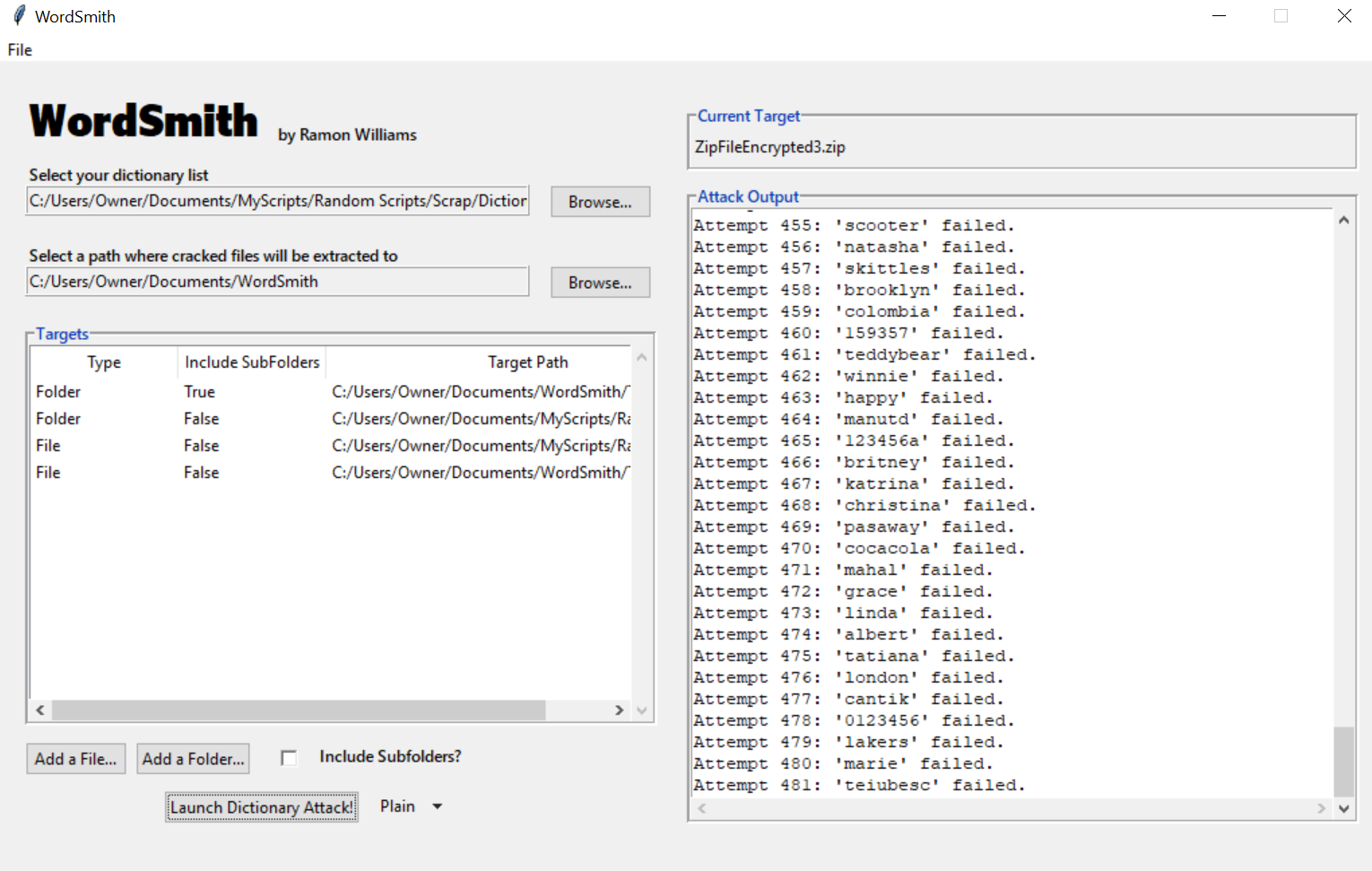The width and height of the screenshot is (1372, 871).
Task: Click the Attempt 477 'cantik' line
Action: click(x=848, y=699)
